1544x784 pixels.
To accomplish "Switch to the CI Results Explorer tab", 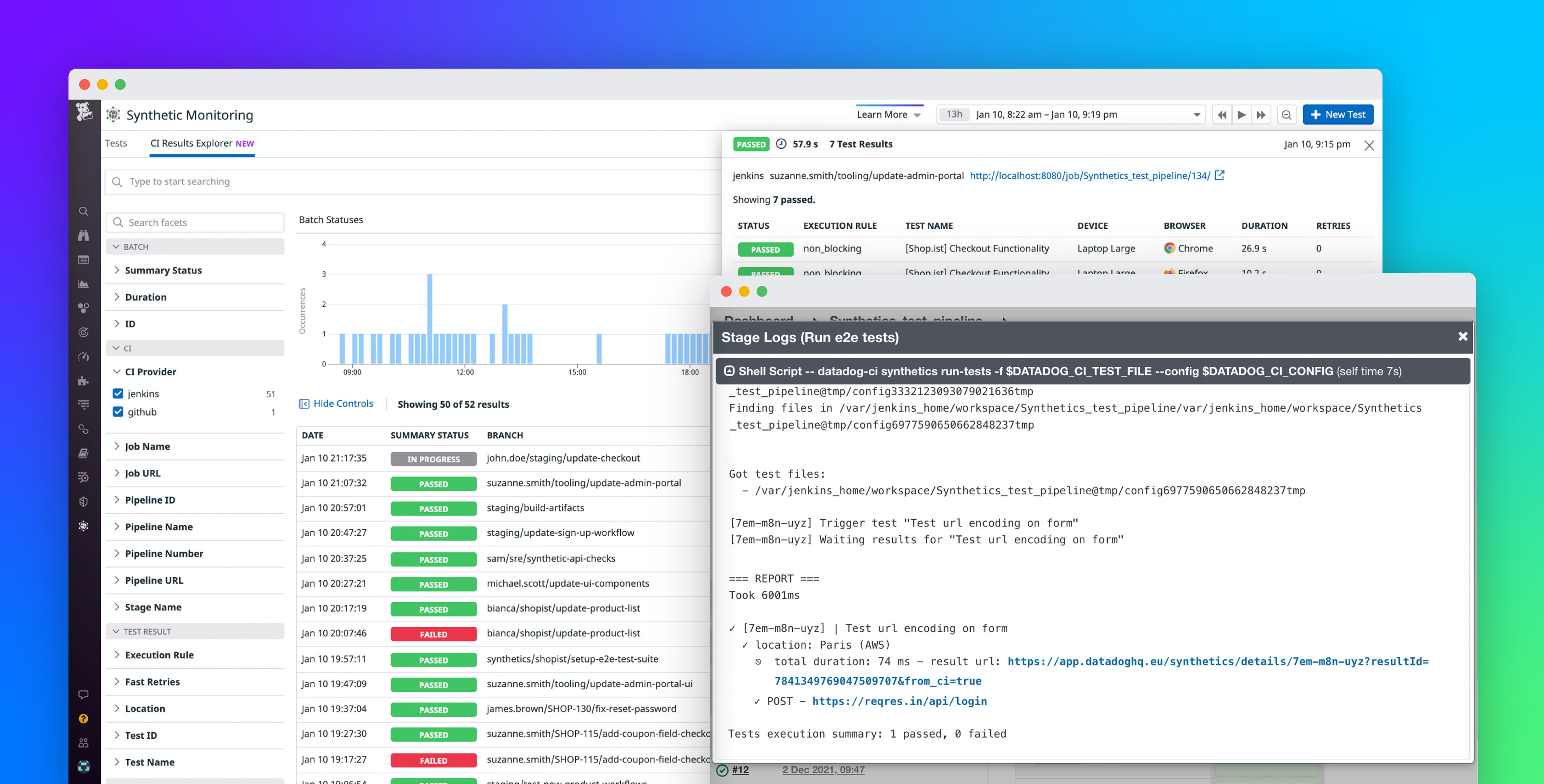I will [192, 143].
